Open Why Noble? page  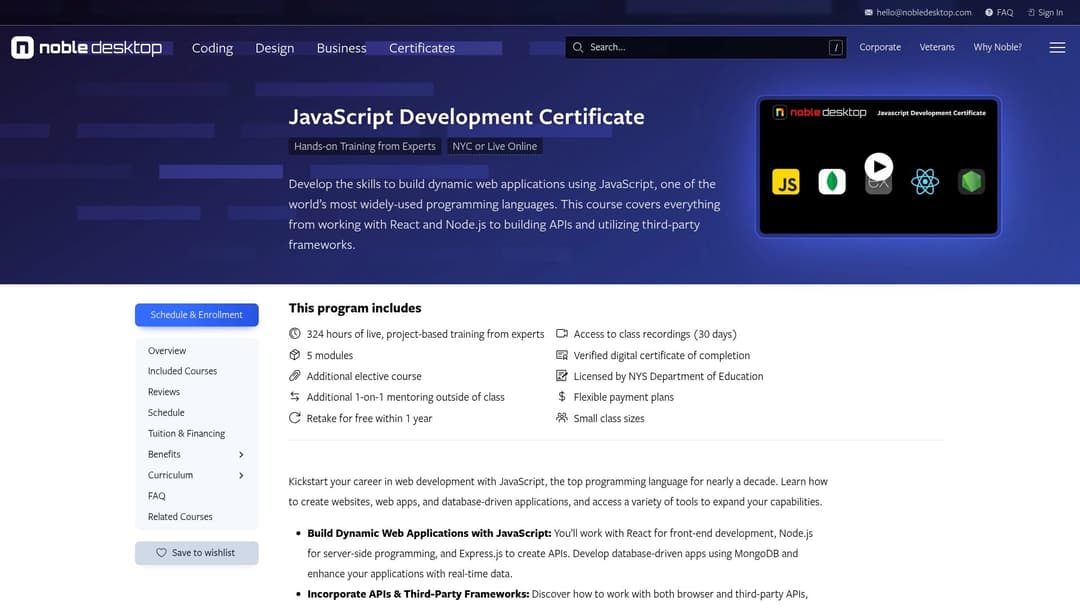click(x=997, y=48)
